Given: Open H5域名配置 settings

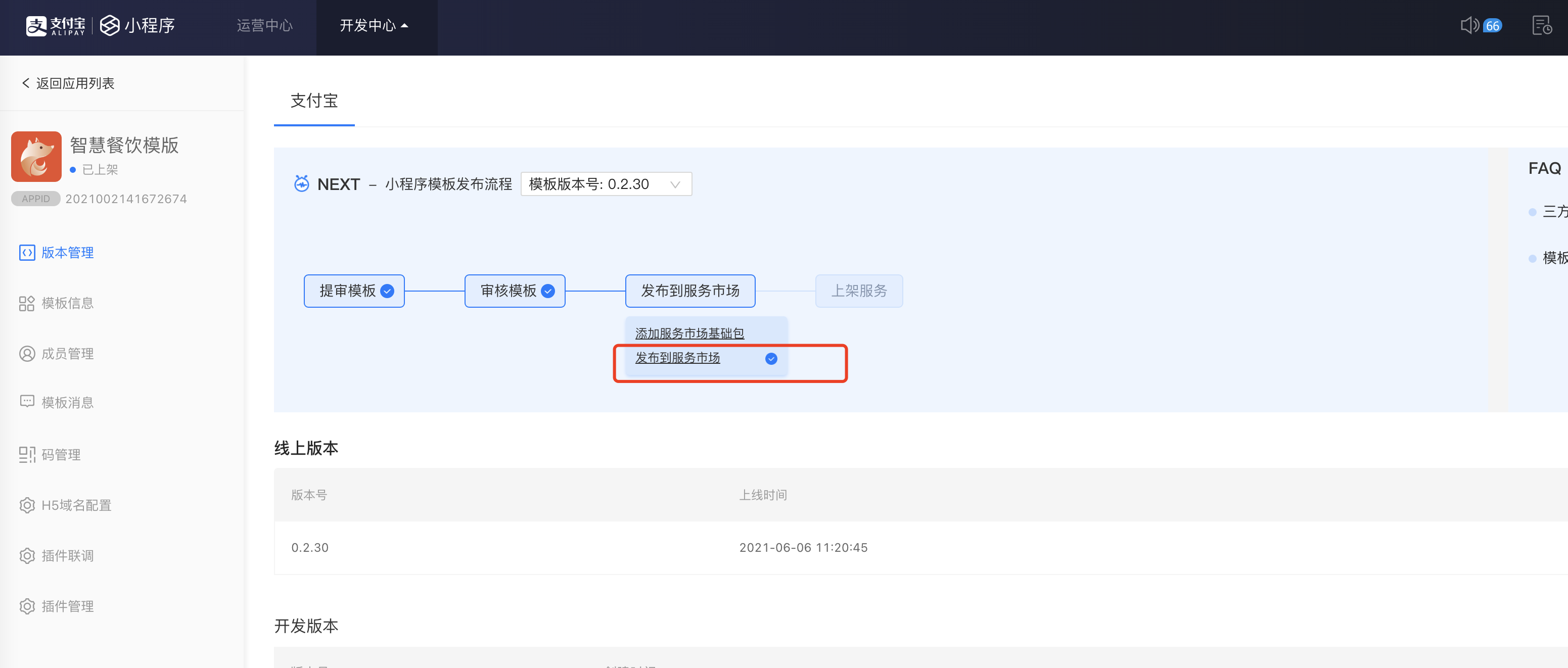Looking at the screenshot, I should click(x=76, y=505).
